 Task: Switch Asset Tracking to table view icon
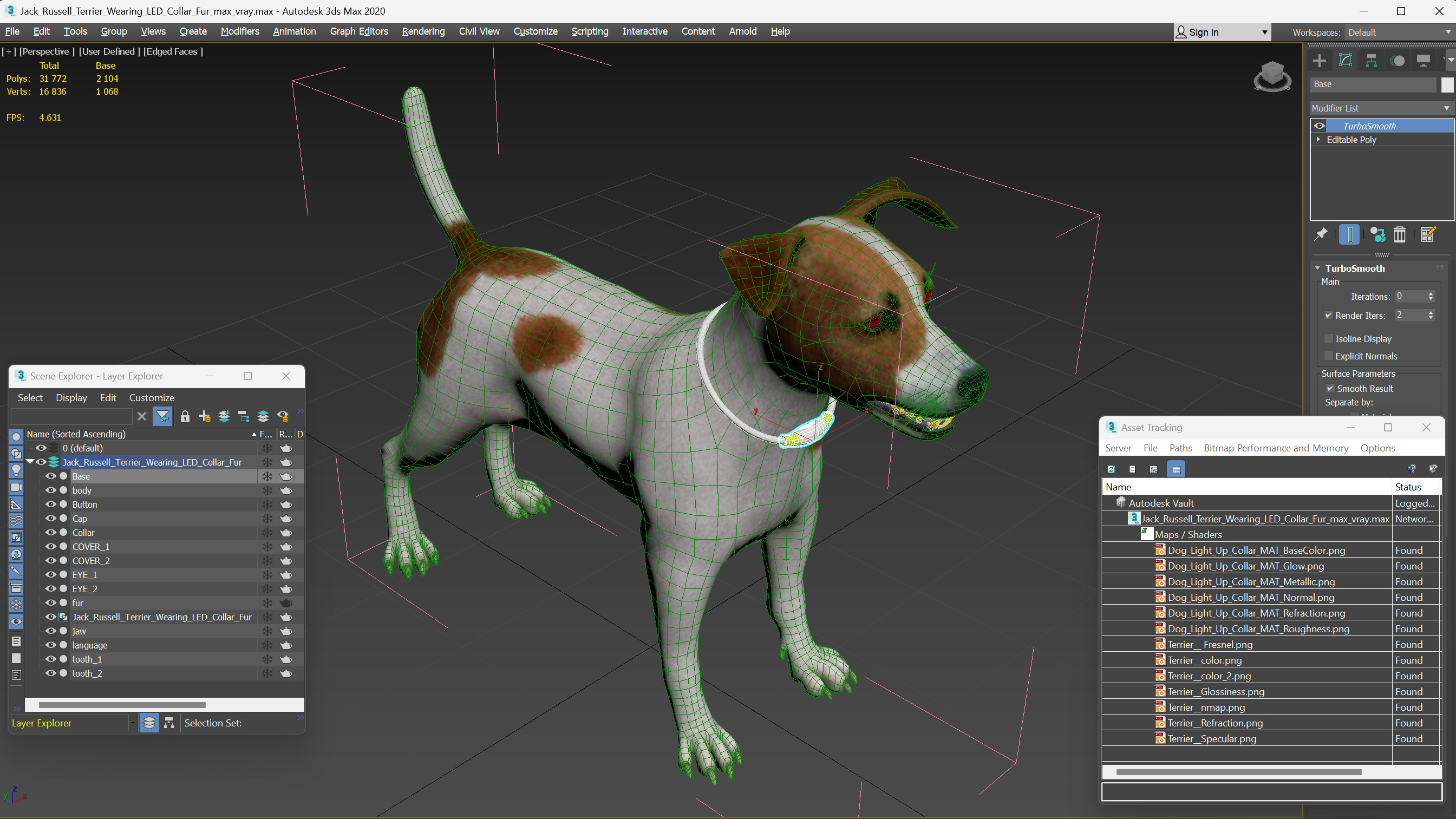[x=1176, y=469]
